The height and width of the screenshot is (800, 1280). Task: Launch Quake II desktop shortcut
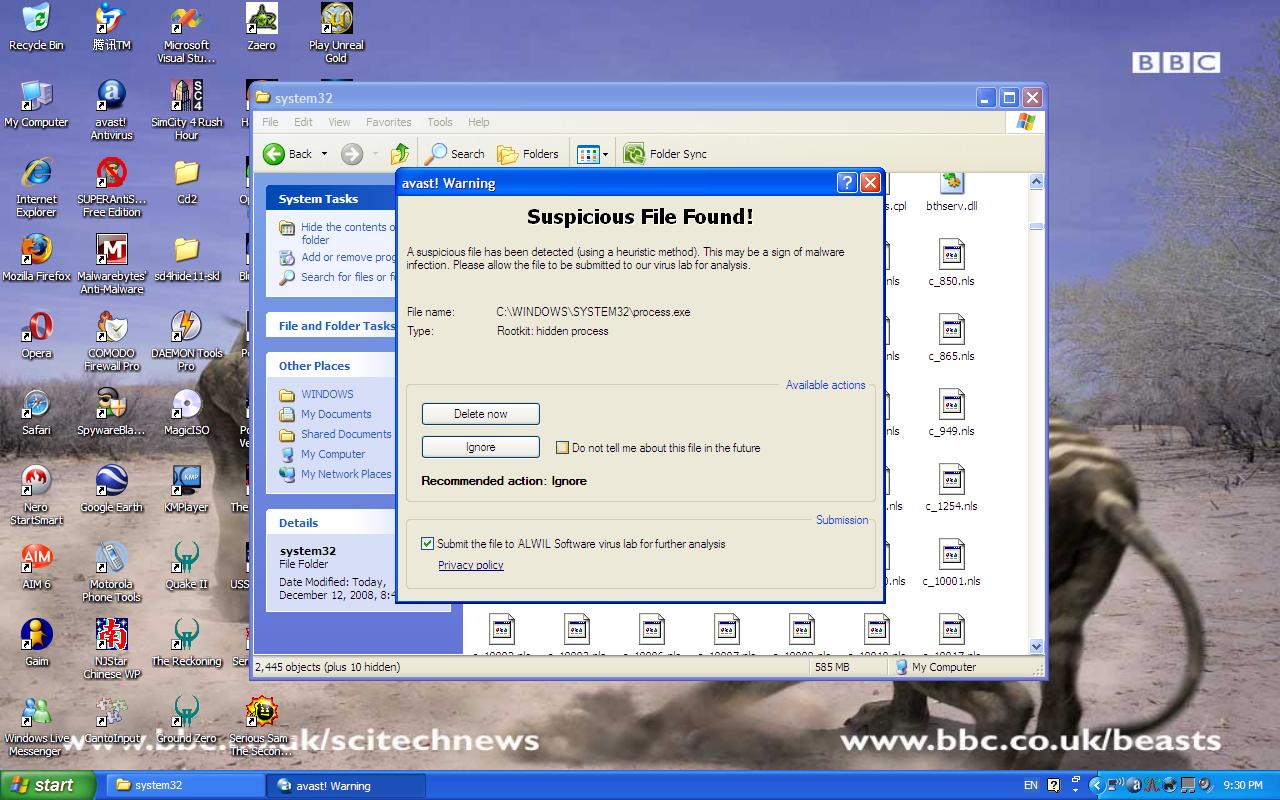pos(186,566)
